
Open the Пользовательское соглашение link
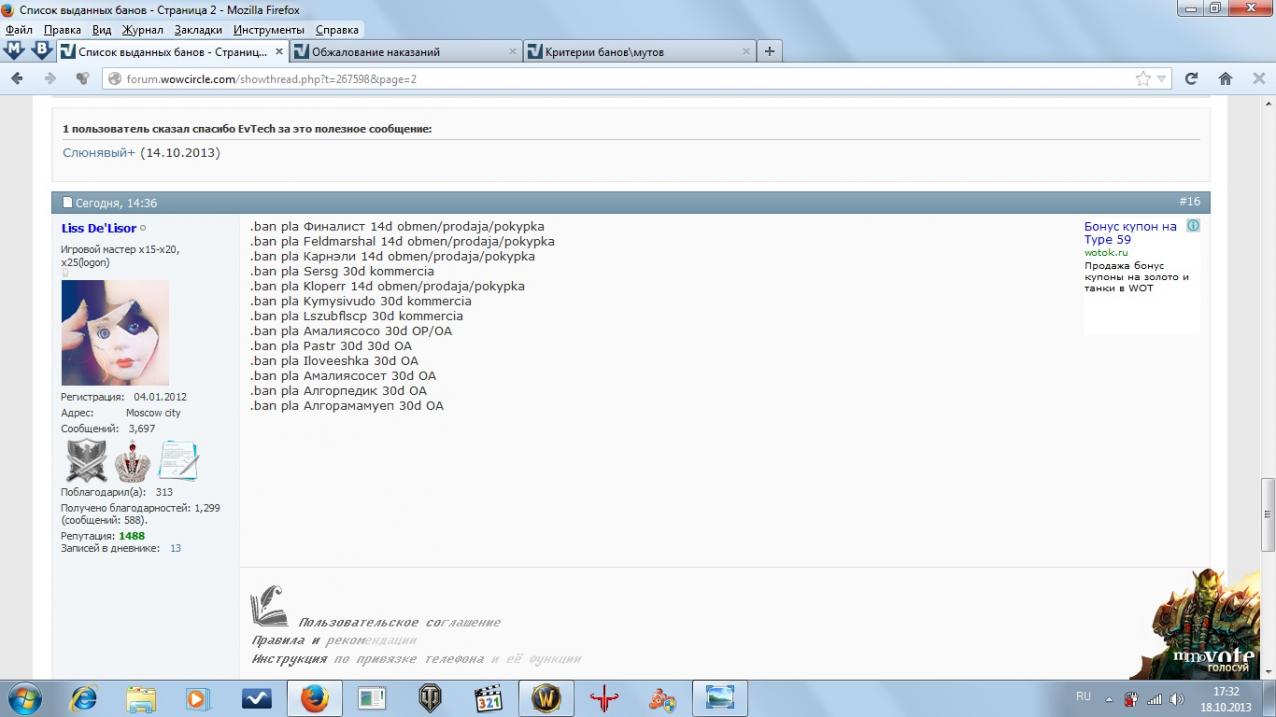tap(399, 622)
